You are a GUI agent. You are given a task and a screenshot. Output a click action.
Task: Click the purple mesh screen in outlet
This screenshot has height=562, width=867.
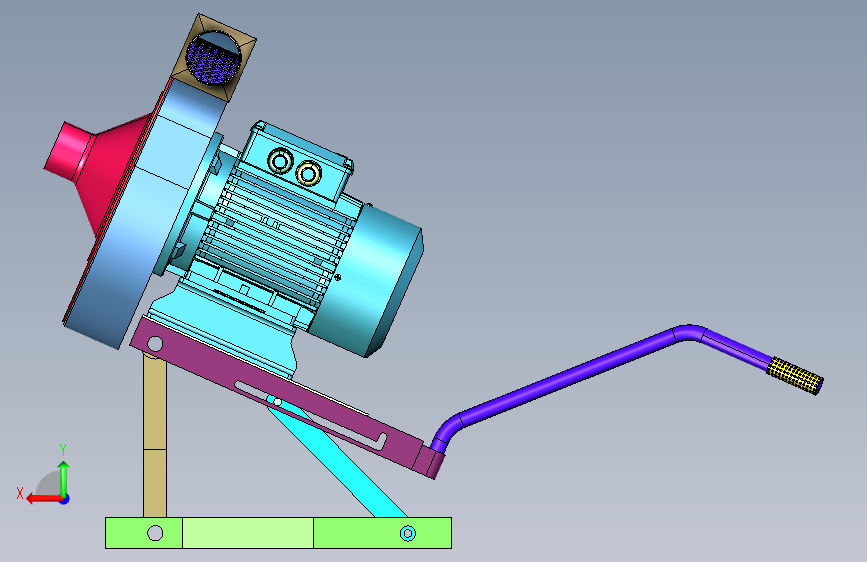(213, 61)
